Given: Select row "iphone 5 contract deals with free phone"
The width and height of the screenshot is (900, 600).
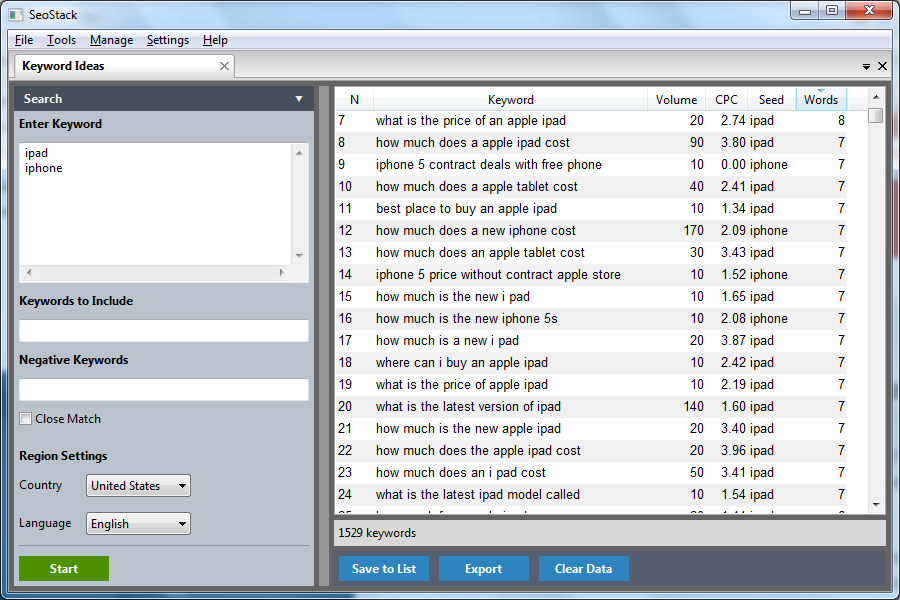Looking at the screenshot, I should click(591, 165).
